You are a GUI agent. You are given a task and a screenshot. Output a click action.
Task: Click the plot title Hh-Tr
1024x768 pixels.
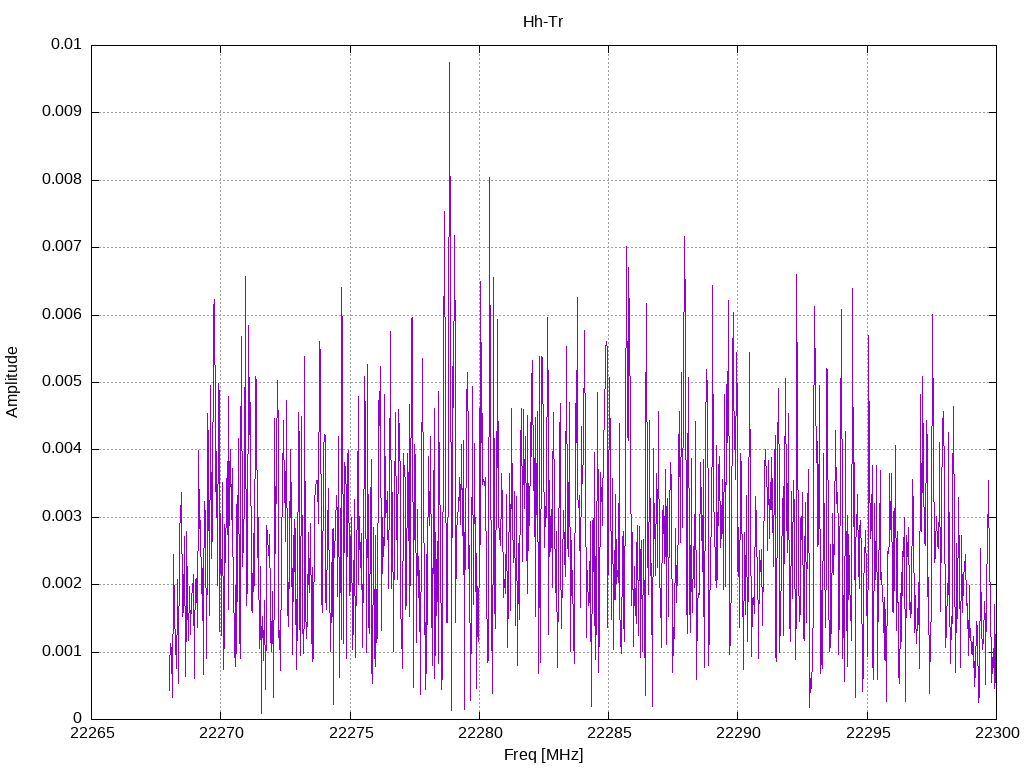[x=543, y=22]
